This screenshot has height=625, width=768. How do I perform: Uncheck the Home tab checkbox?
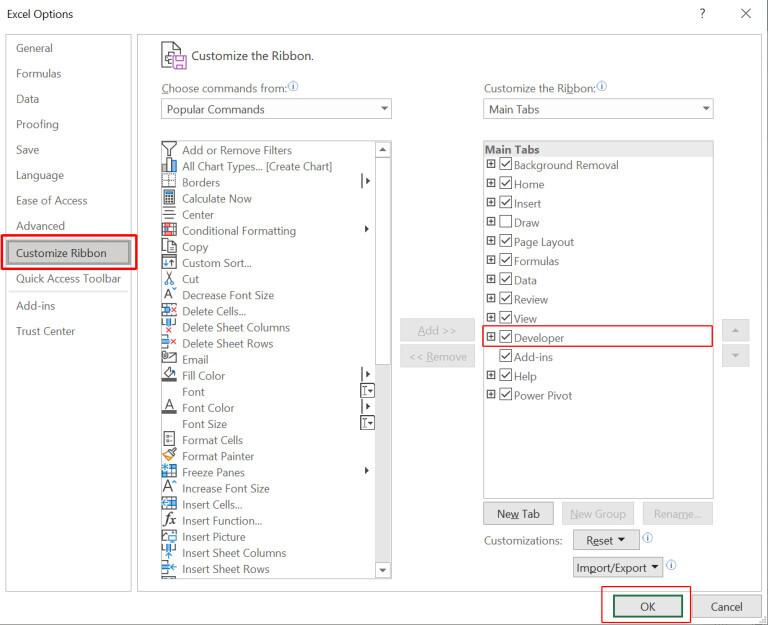(x=505, y=183)
